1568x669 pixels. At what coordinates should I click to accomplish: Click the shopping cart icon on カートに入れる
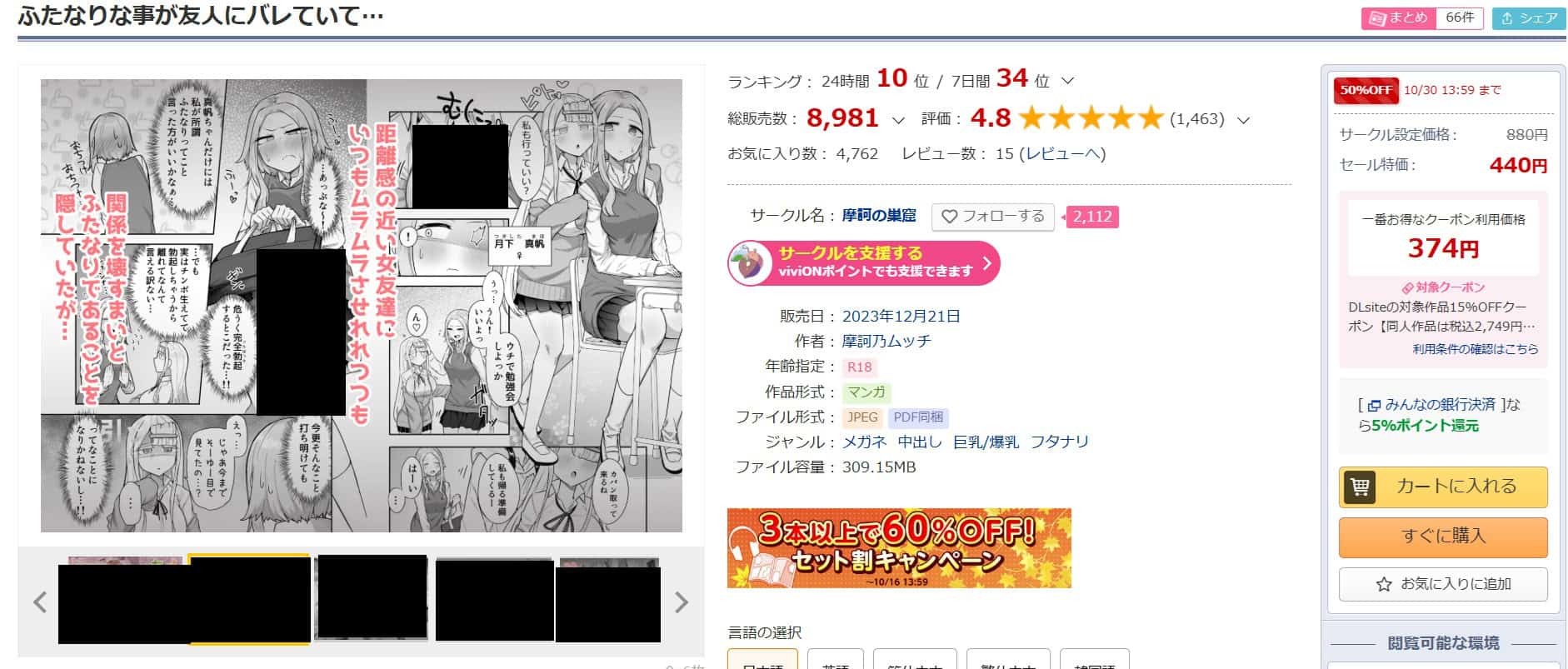tap(1360, 487)
